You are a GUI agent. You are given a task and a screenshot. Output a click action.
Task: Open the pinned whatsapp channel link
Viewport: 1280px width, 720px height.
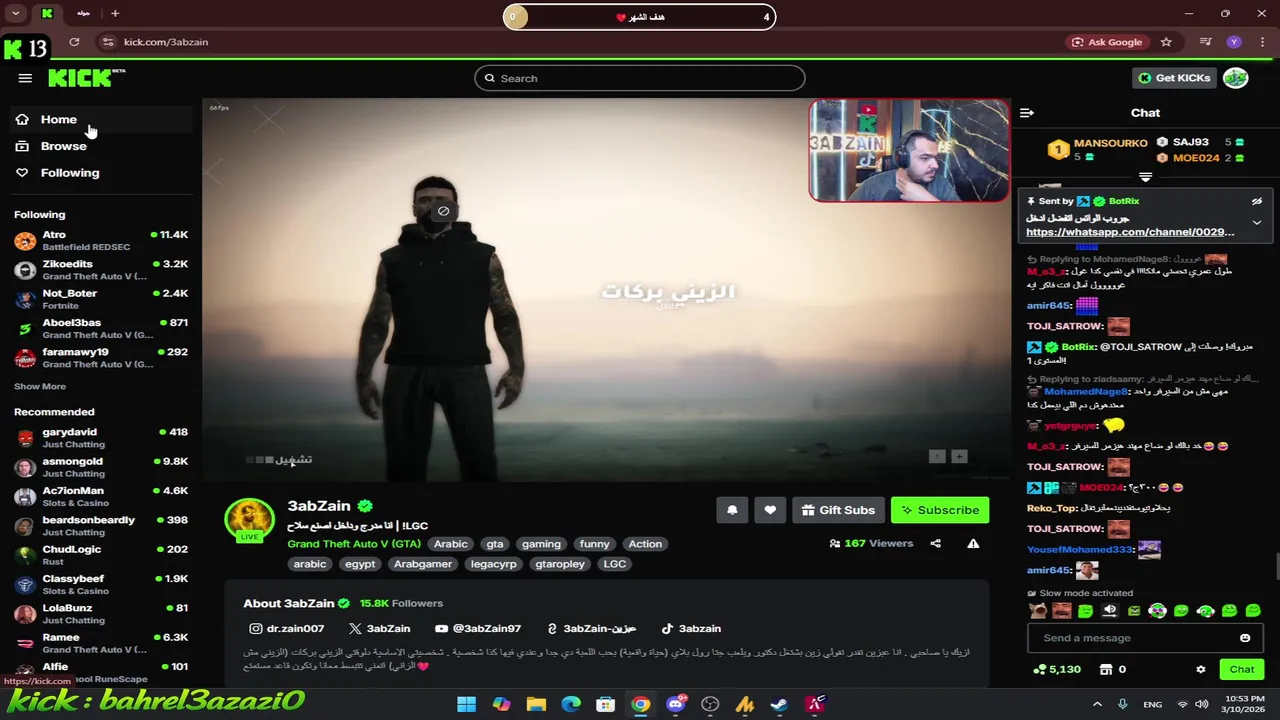tap(1130, 232)
